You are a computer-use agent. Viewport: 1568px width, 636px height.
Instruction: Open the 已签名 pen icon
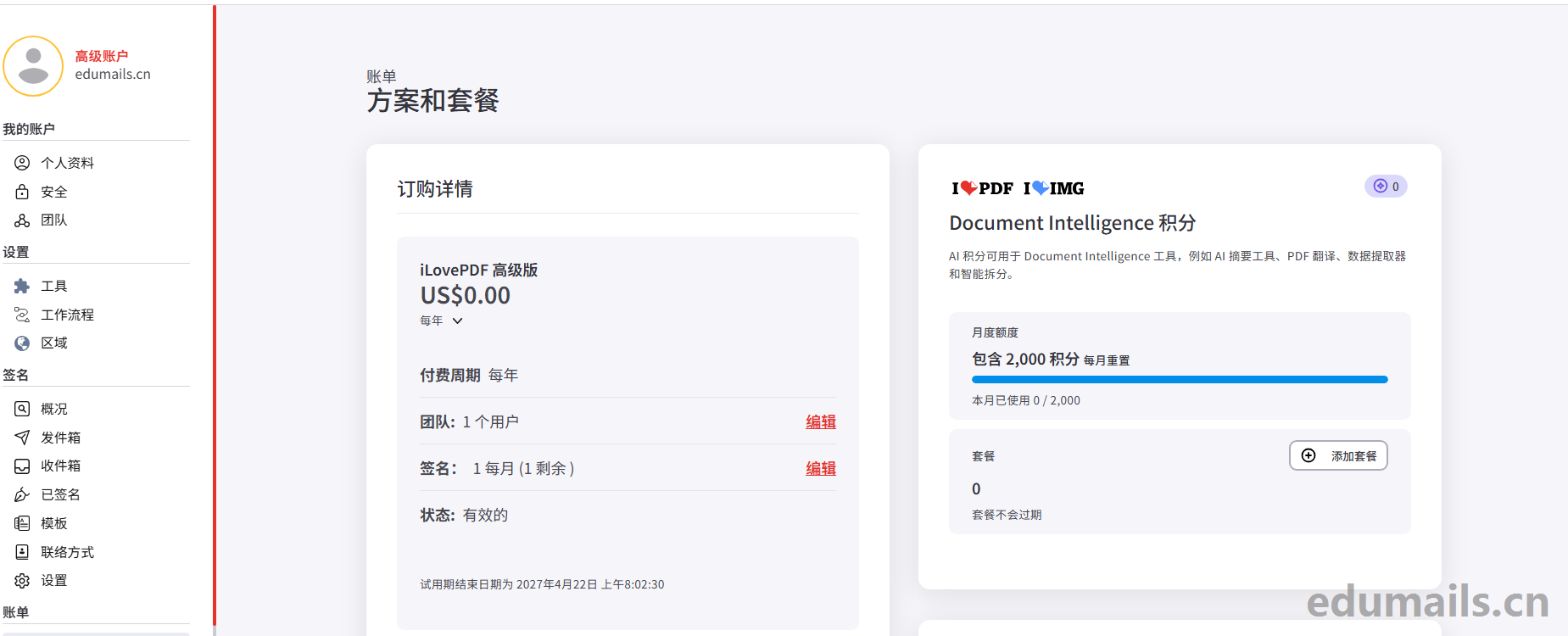[x=22, y=494]
